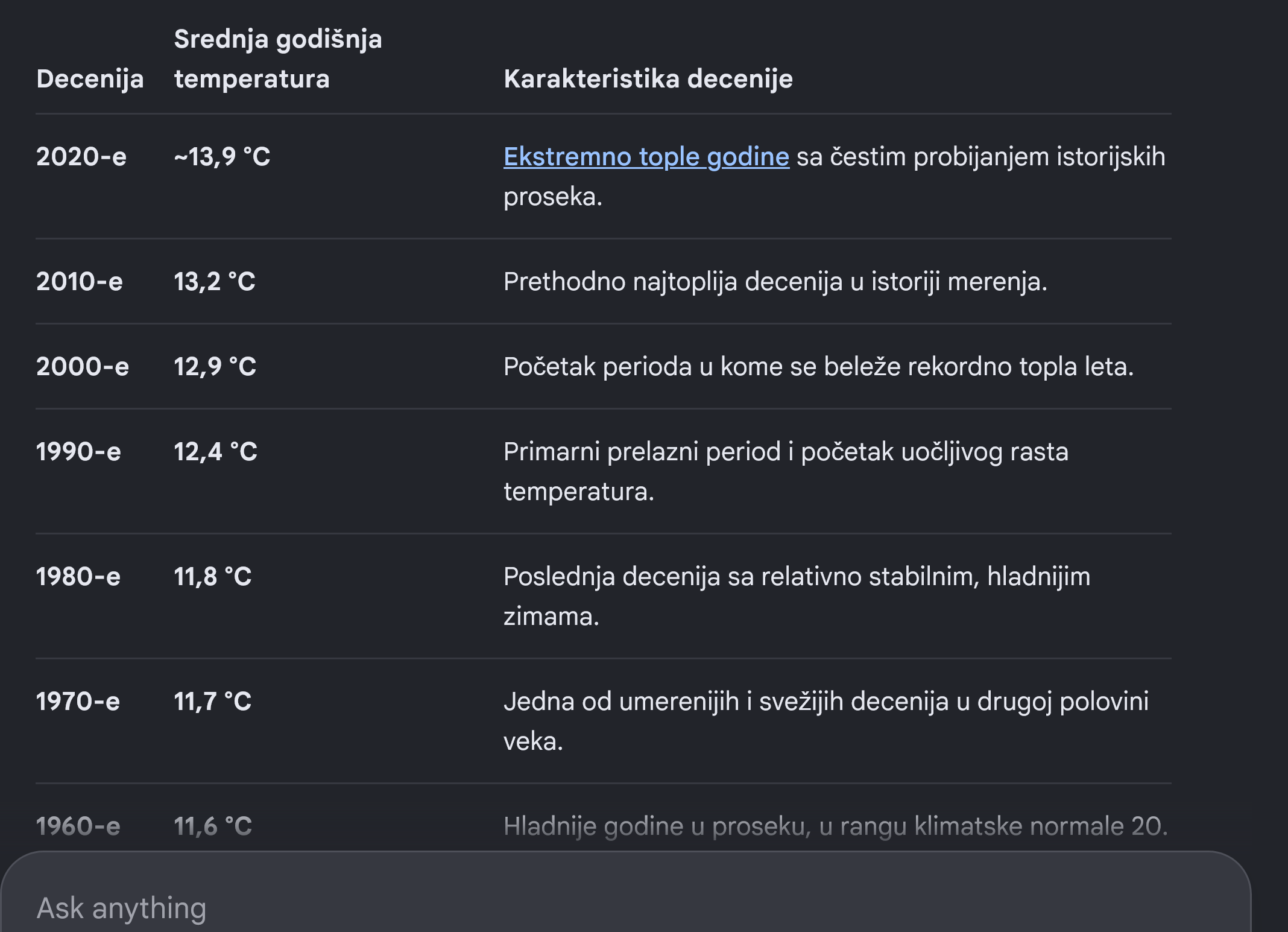Click the Prethodno najtoplija decenija description
The height and width of the screenshot is (932, 1288).
[x=775, y=282]
